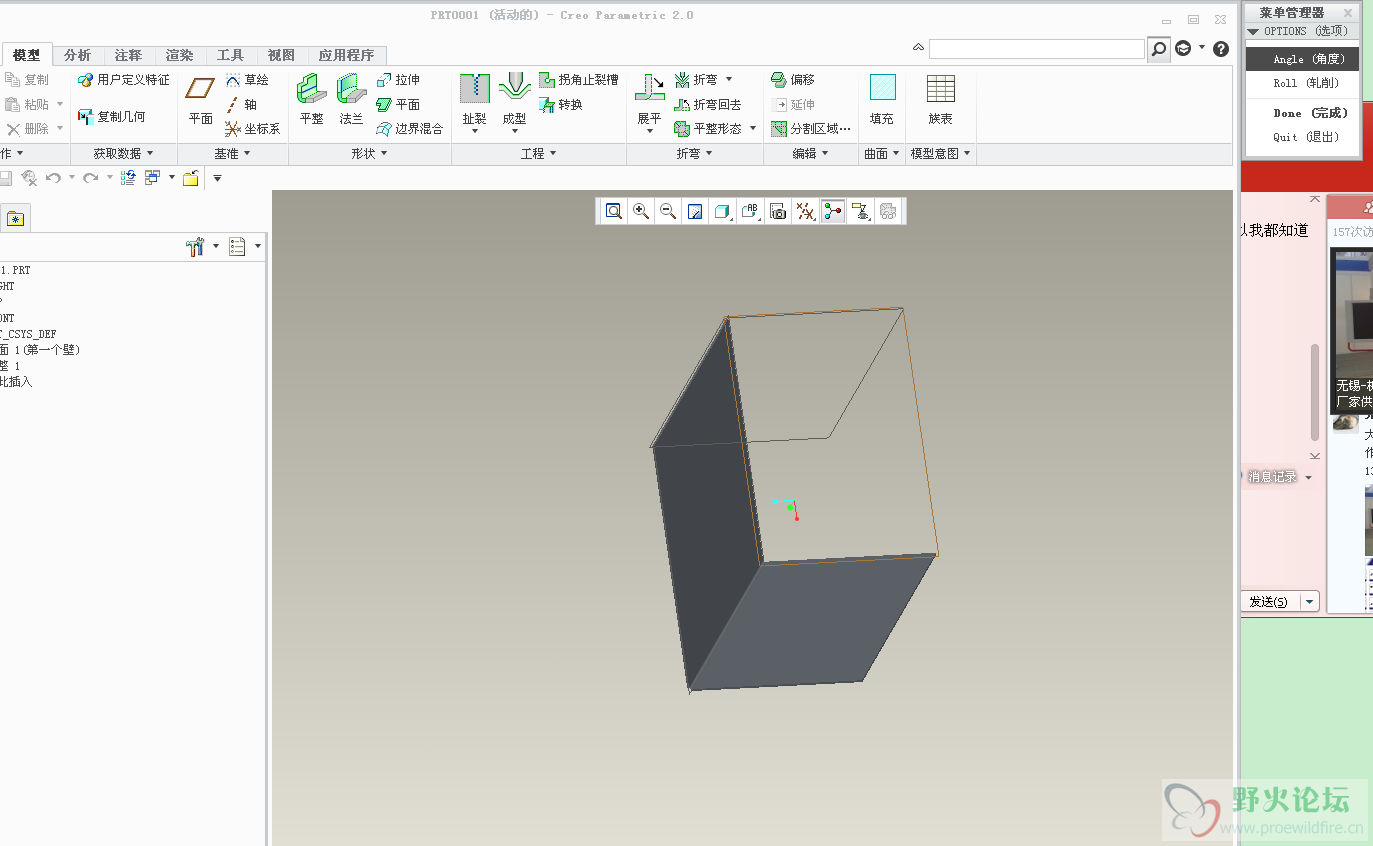Open the help question mark icon
This screenshot has width=1373, height=846.
pyautogui.click(x=1221, y=48)
